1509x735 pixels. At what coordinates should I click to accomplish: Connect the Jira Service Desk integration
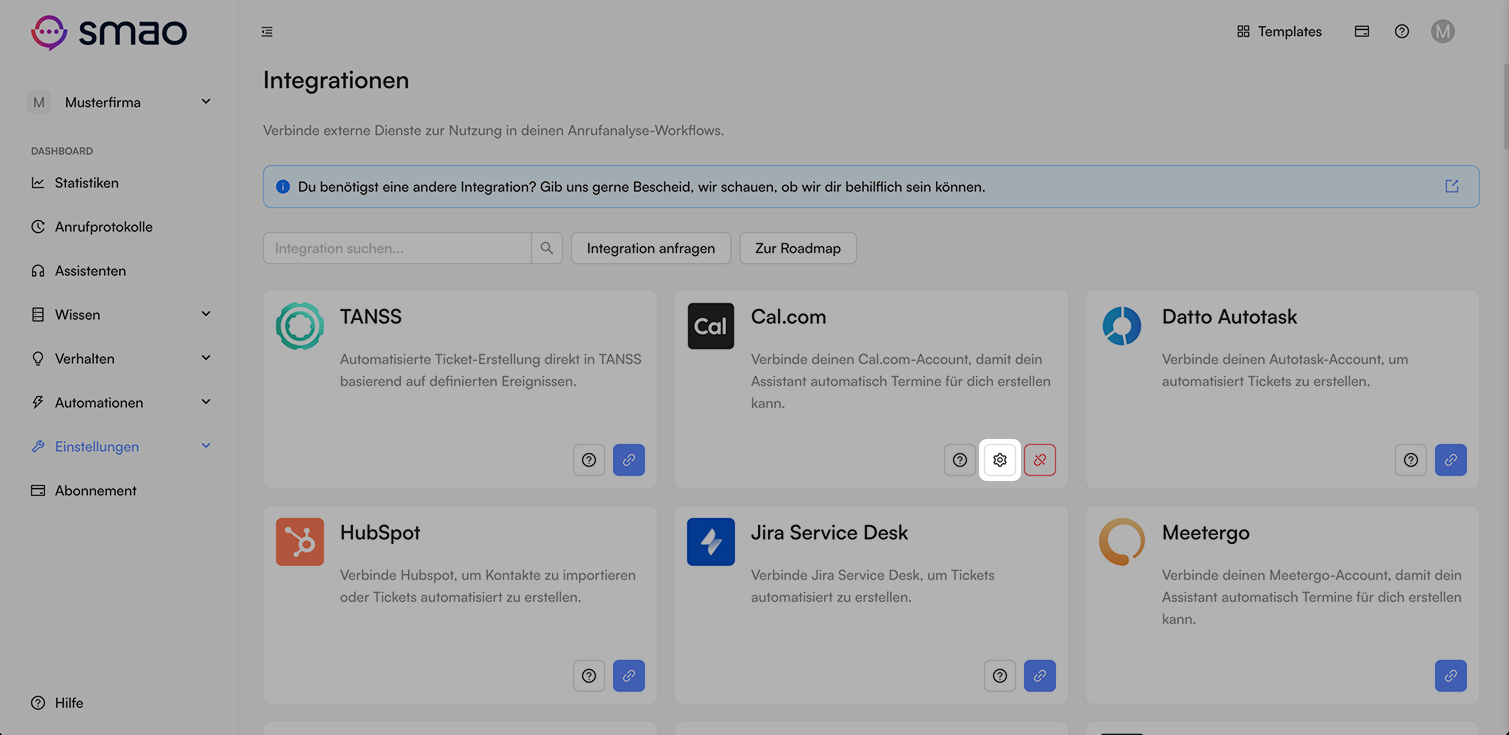[1040, 676]
